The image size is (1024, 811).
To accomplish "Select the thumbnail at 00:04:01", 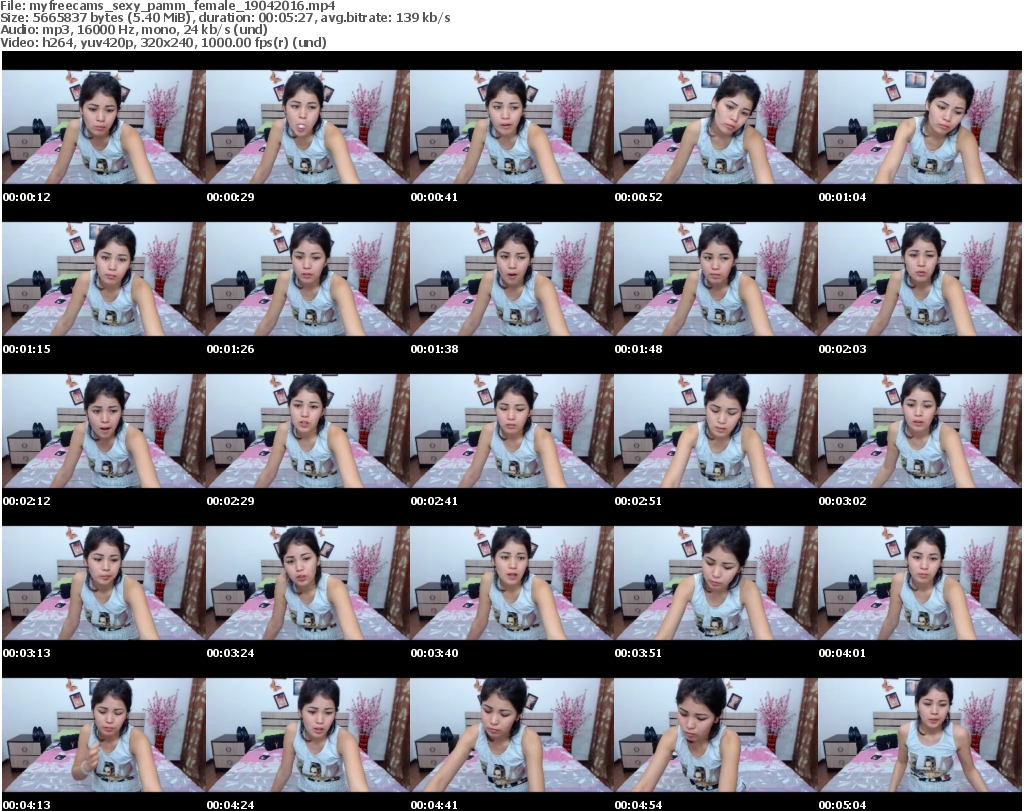I will [x=920, y=583].
